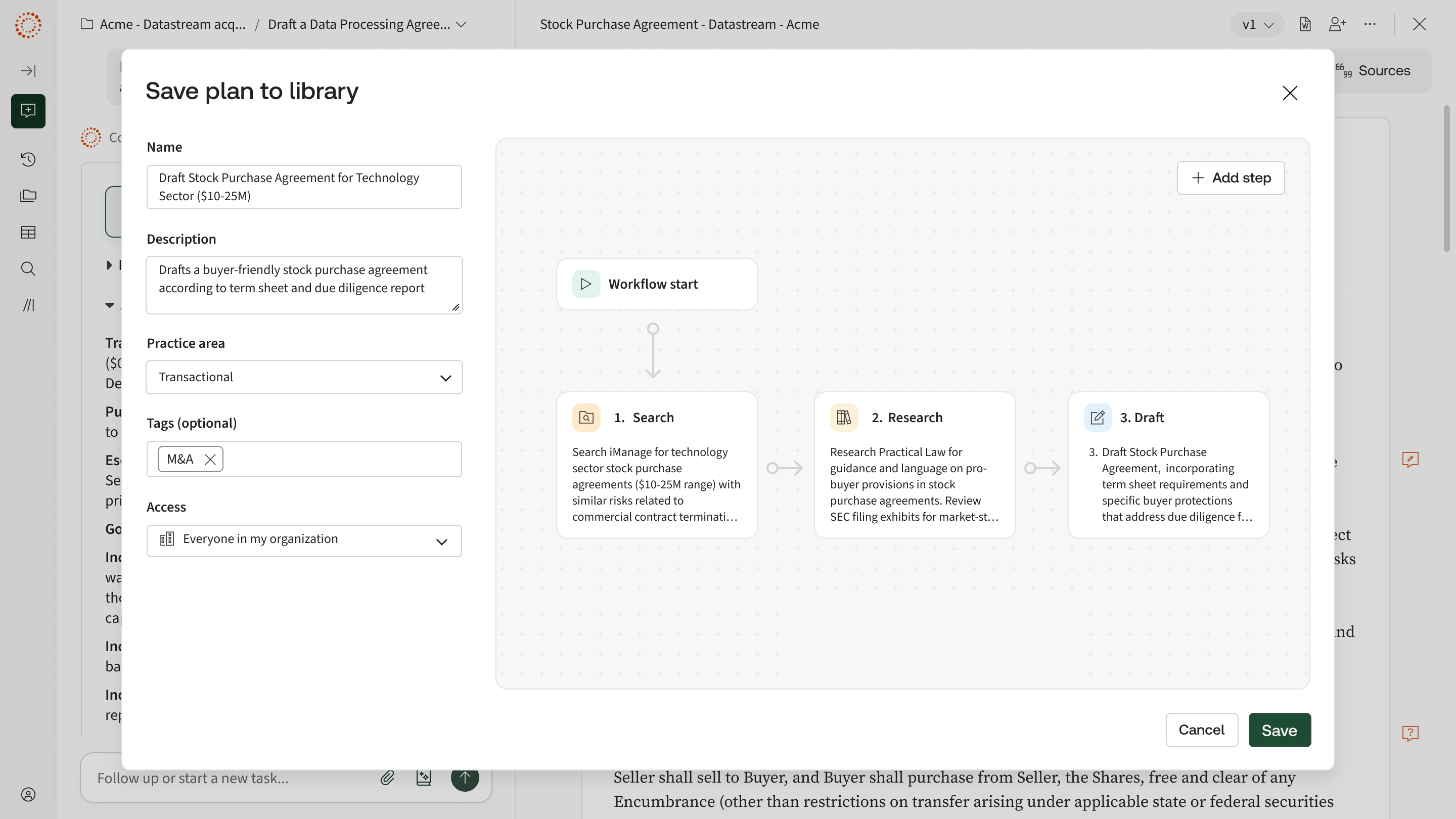This screenshot has width=1456, height=819.
Task: Open the Access dropdown
Action: [304, 540]
